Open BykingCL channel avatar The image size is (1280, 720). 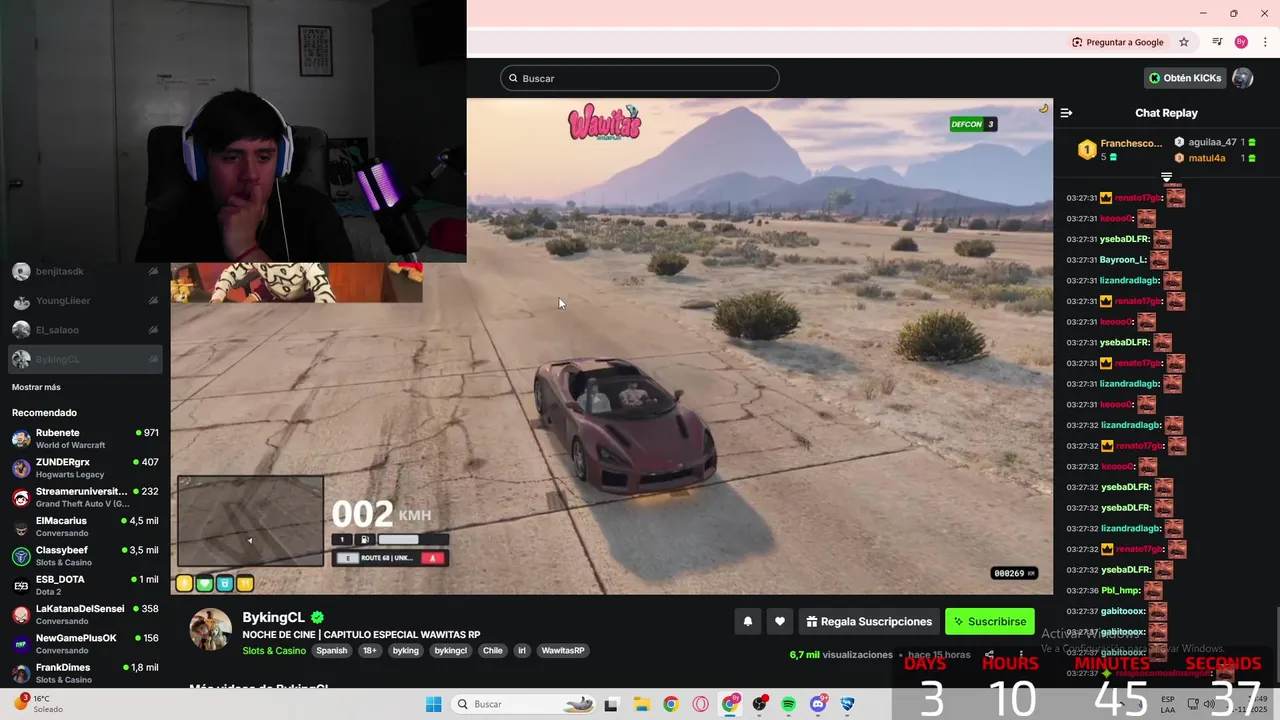(211, 629)
